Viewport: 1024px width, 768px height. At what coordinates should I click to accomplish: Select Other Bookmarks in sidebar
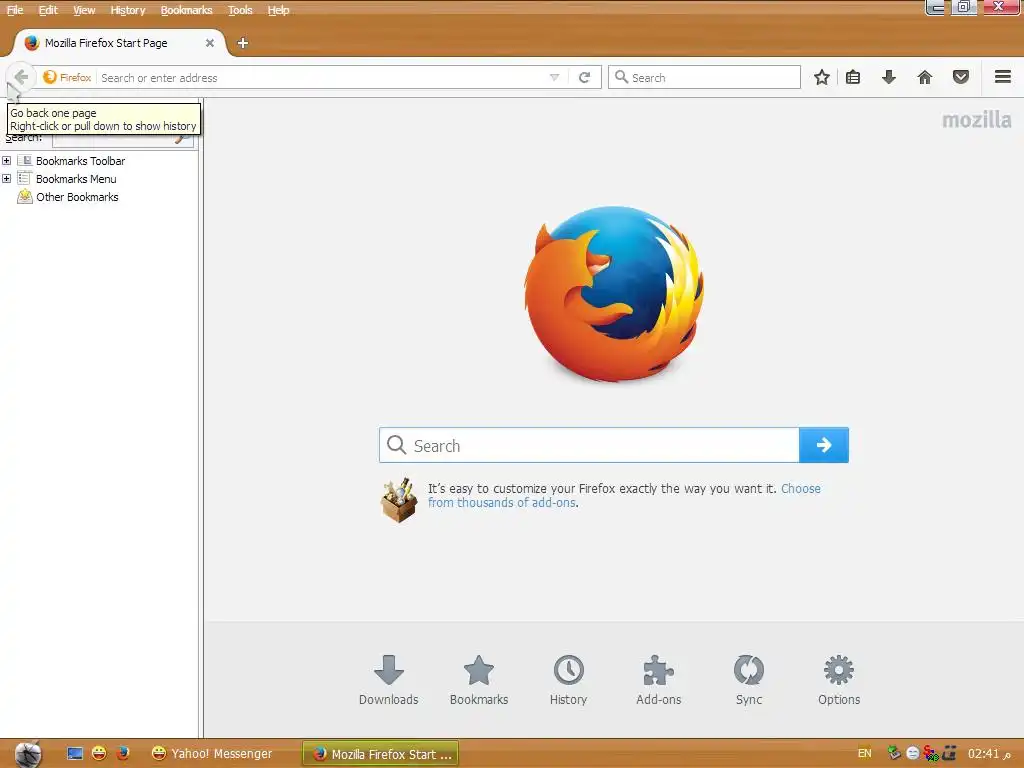77,197
